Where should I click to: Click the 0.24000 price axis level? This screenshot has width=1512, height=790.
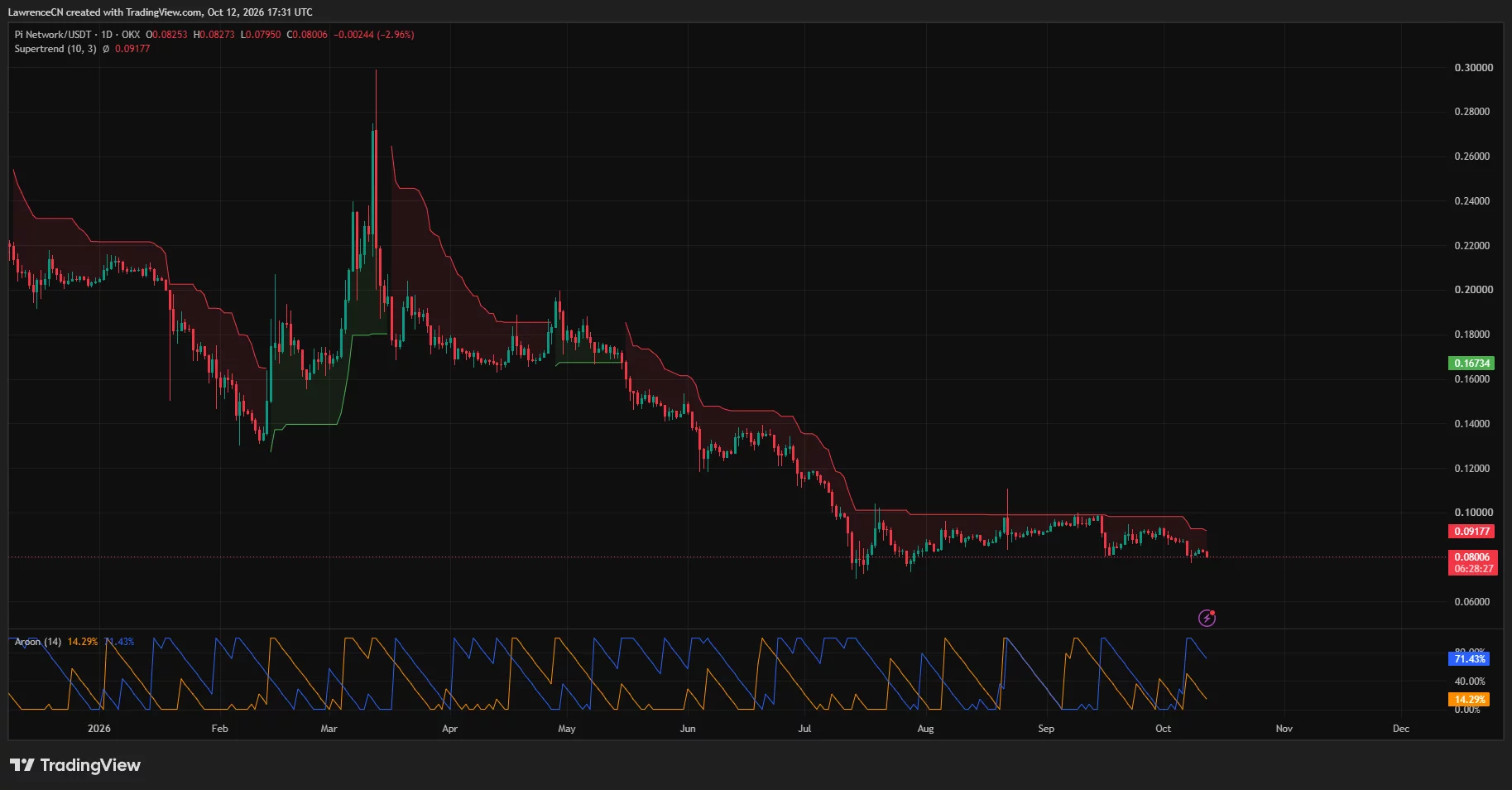coord(1472,201)
